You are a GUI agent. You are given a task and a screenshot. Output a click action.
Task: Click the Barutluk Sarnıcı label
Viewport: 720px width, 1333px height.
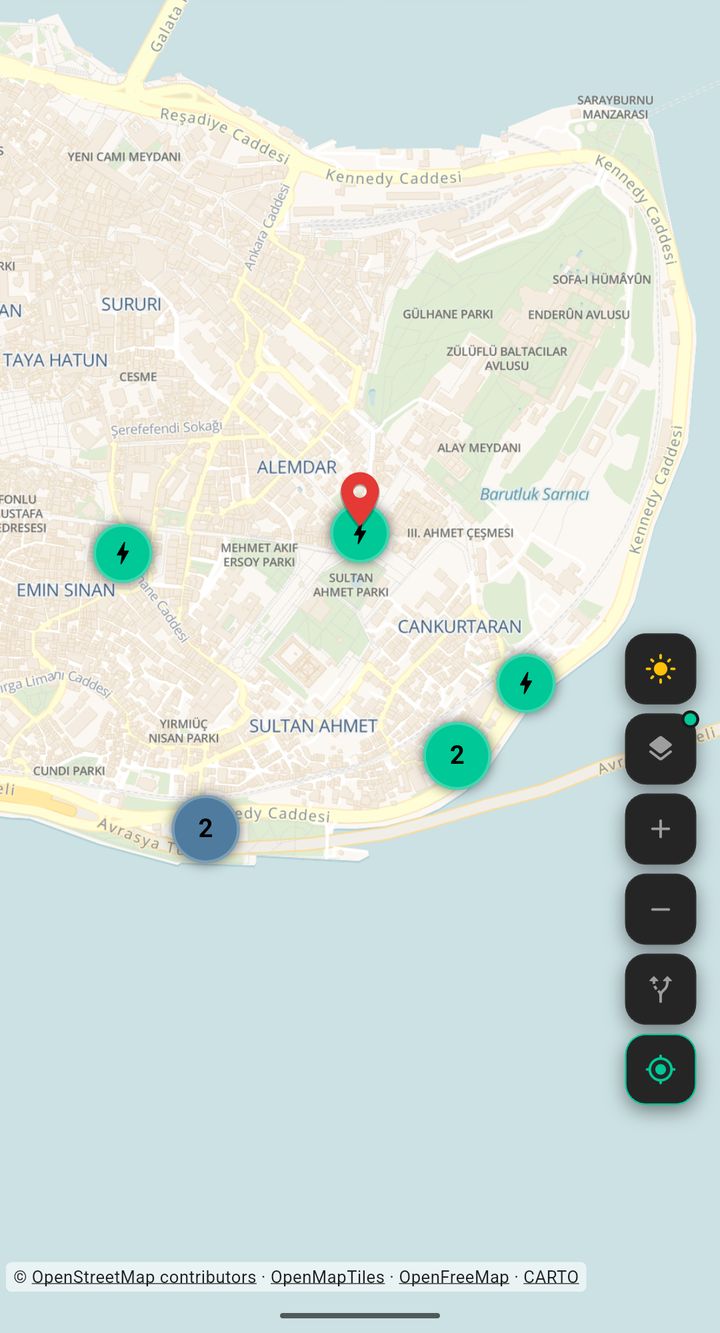point(534,494)
